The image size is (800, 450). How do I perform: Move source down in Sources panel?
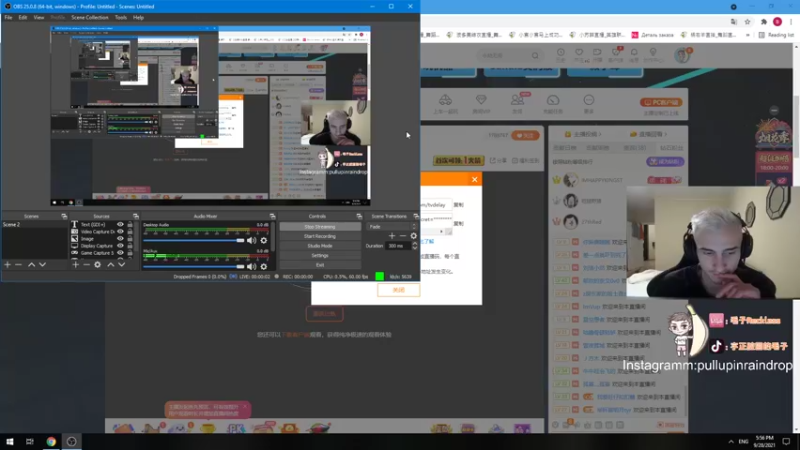point(121,265)
